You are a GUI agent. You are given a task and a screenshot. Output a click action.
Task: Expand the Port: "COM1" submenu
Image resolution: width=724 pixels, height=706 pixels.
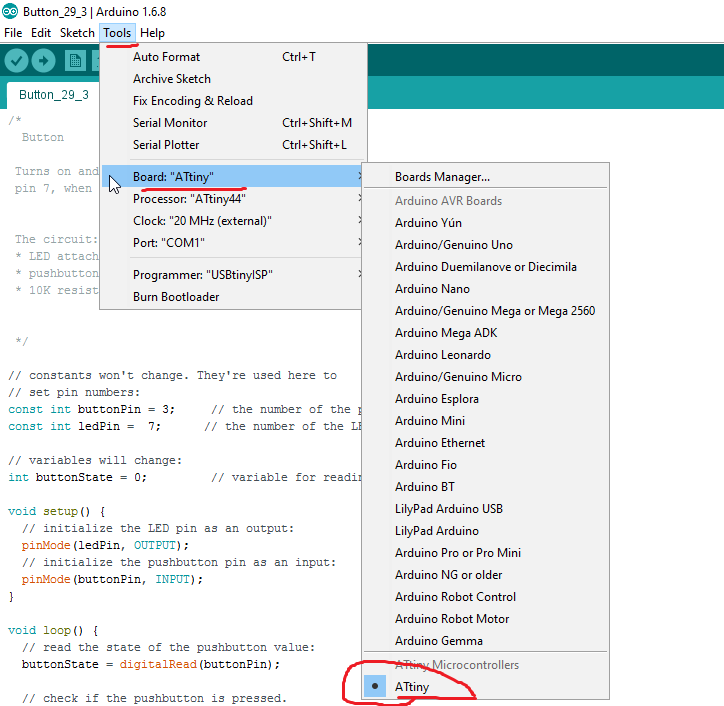coord(232,243)
